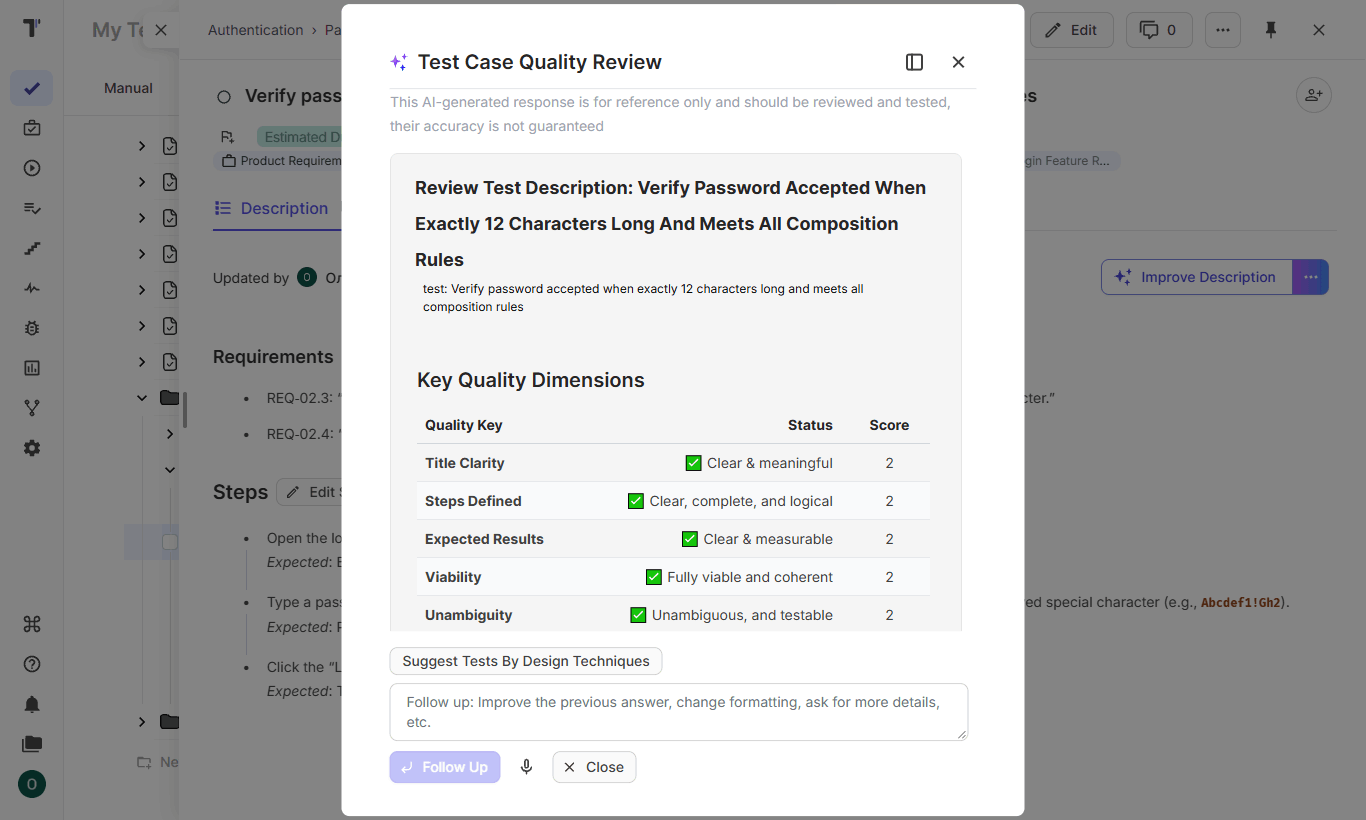This screenshot has width=1366, height=820.
Task: Open the Pulse activity sidebar icon
Action: point(32,288)
